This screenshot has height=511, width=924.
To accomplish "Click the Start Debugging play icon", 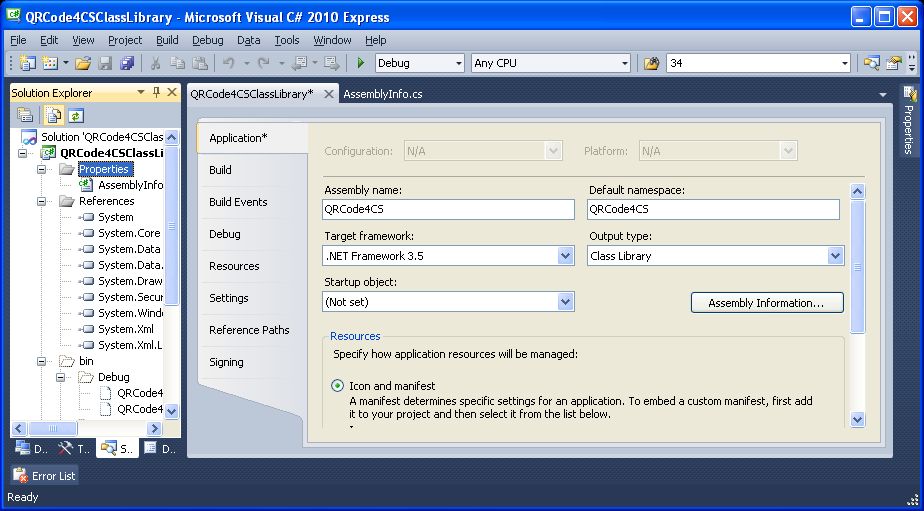I will 361,63.
